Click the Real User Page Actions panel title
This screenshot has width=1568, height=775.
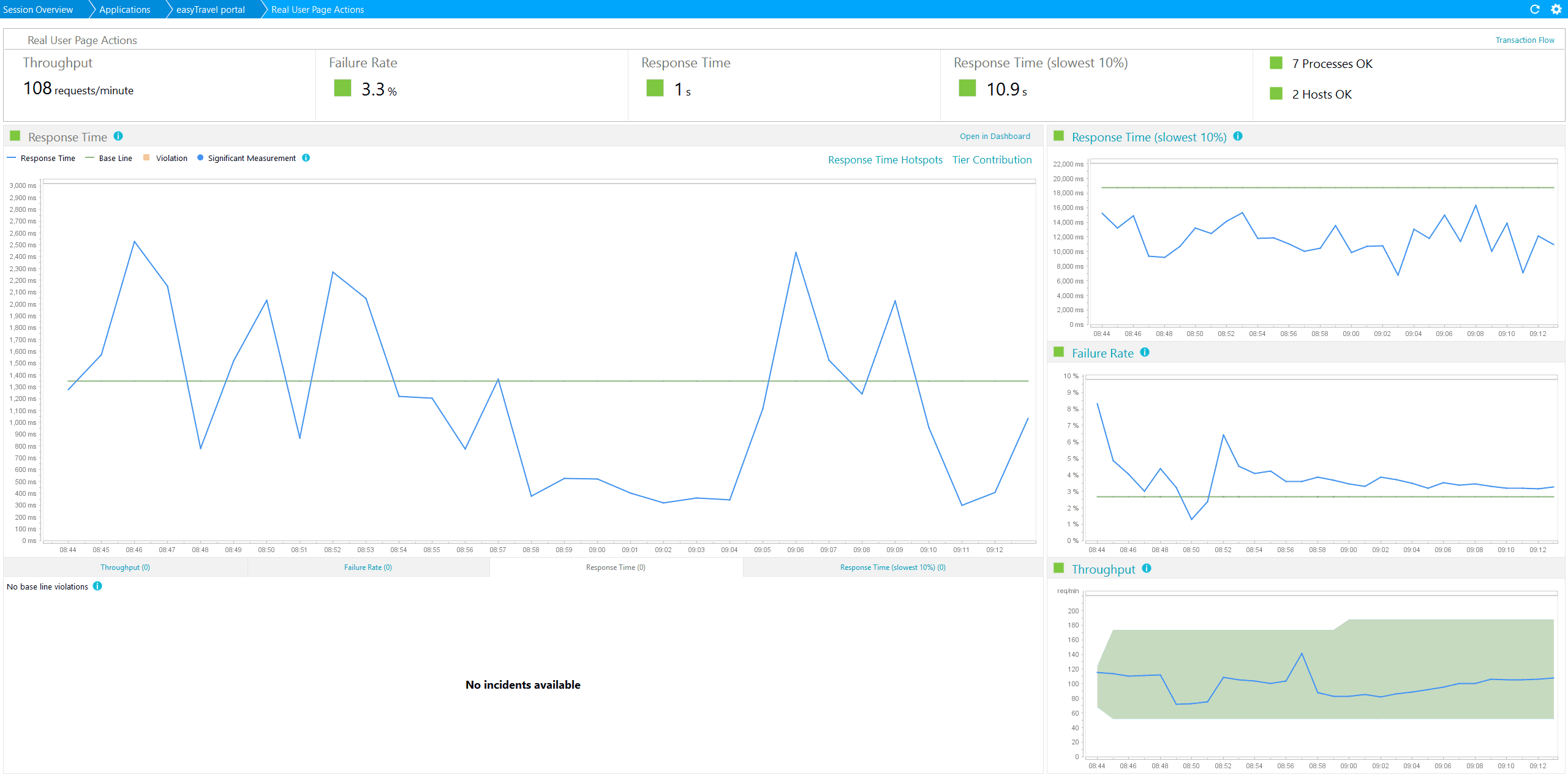click(x=82, y=40)
